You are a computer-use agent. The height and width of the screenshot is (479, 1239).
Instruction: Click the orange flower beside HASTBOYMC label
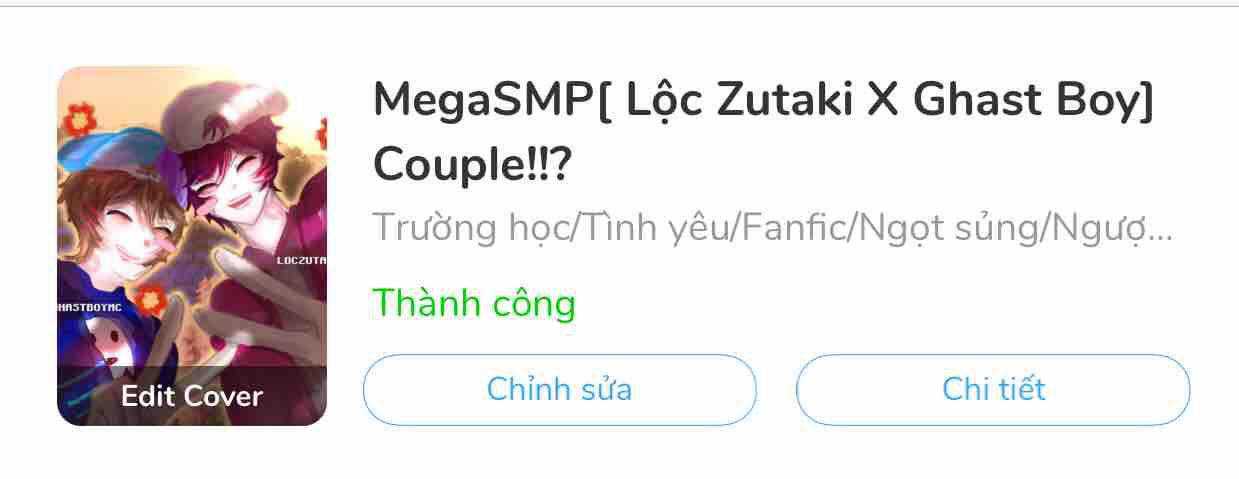(x=150, y=298)
